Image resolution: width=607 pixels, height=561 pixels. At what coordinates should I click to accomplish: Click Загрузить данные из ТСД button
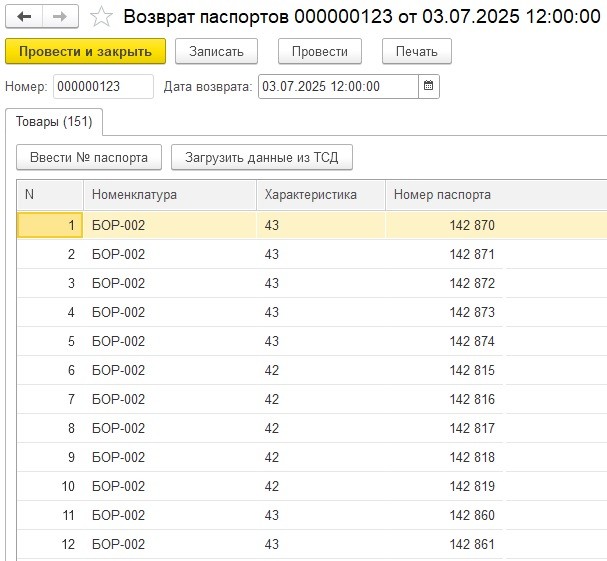262,158
